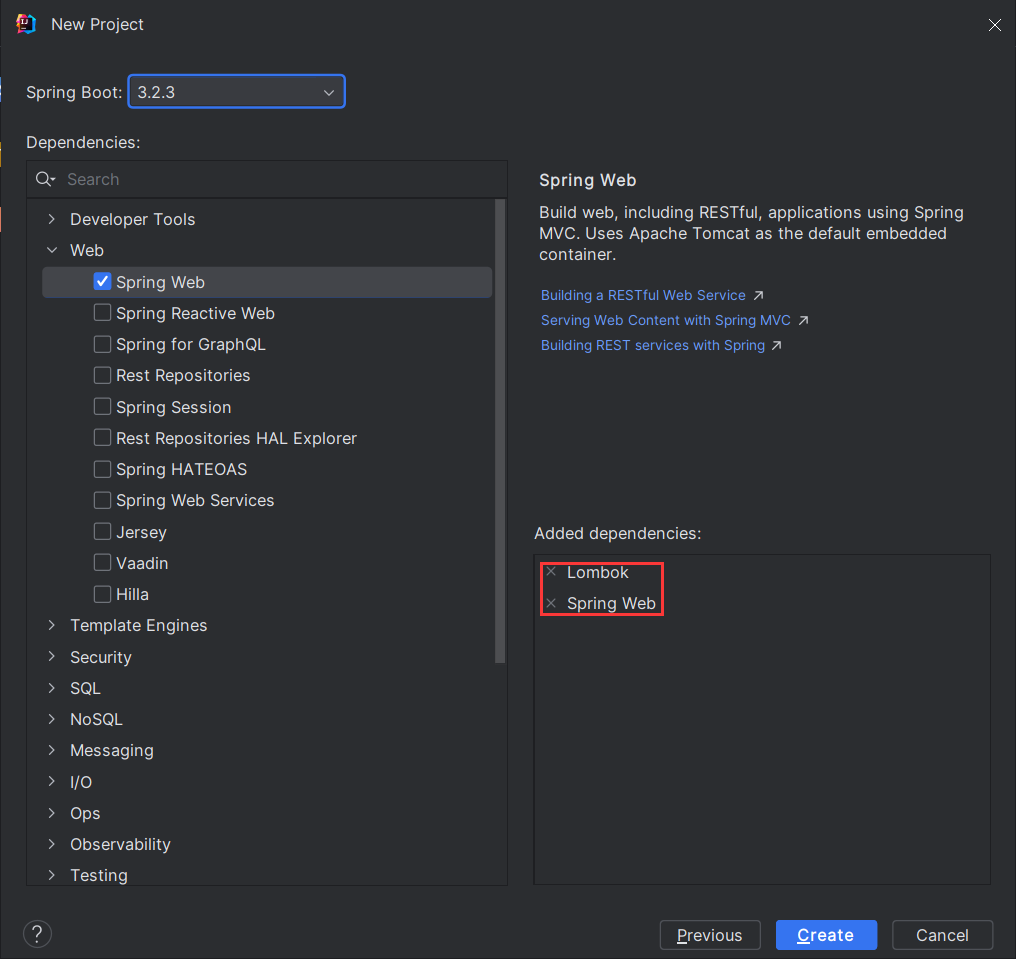Expand the I/O category
1016x959 pixels.
[52, 781]
